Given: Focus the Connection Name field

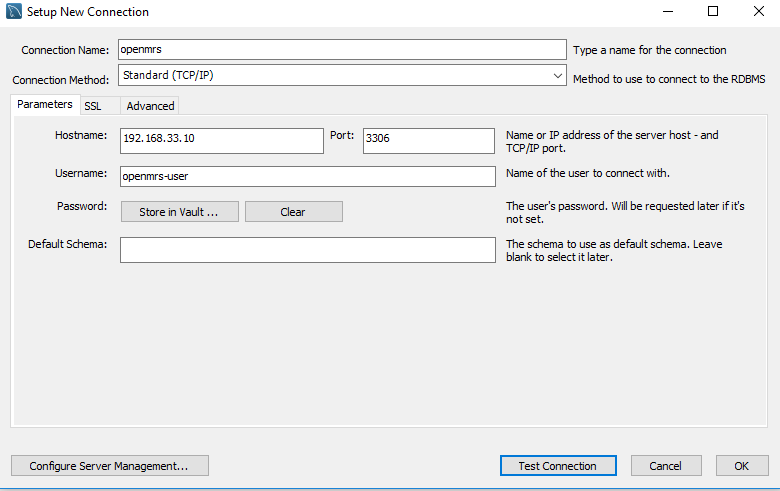Looking at the screenshot, I should (342, 50).
